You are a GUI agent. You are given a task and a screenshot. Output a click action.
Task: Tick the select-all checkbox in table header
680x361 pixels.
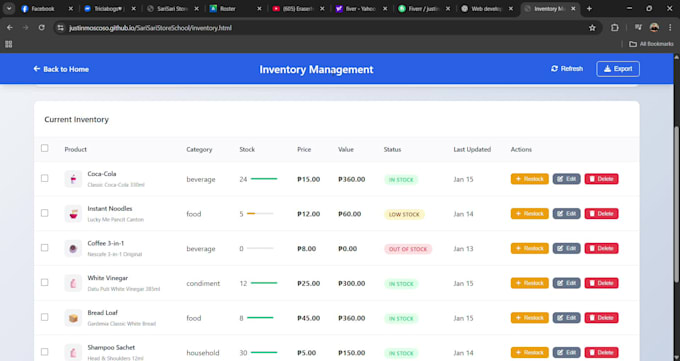(x=45, y=148)
